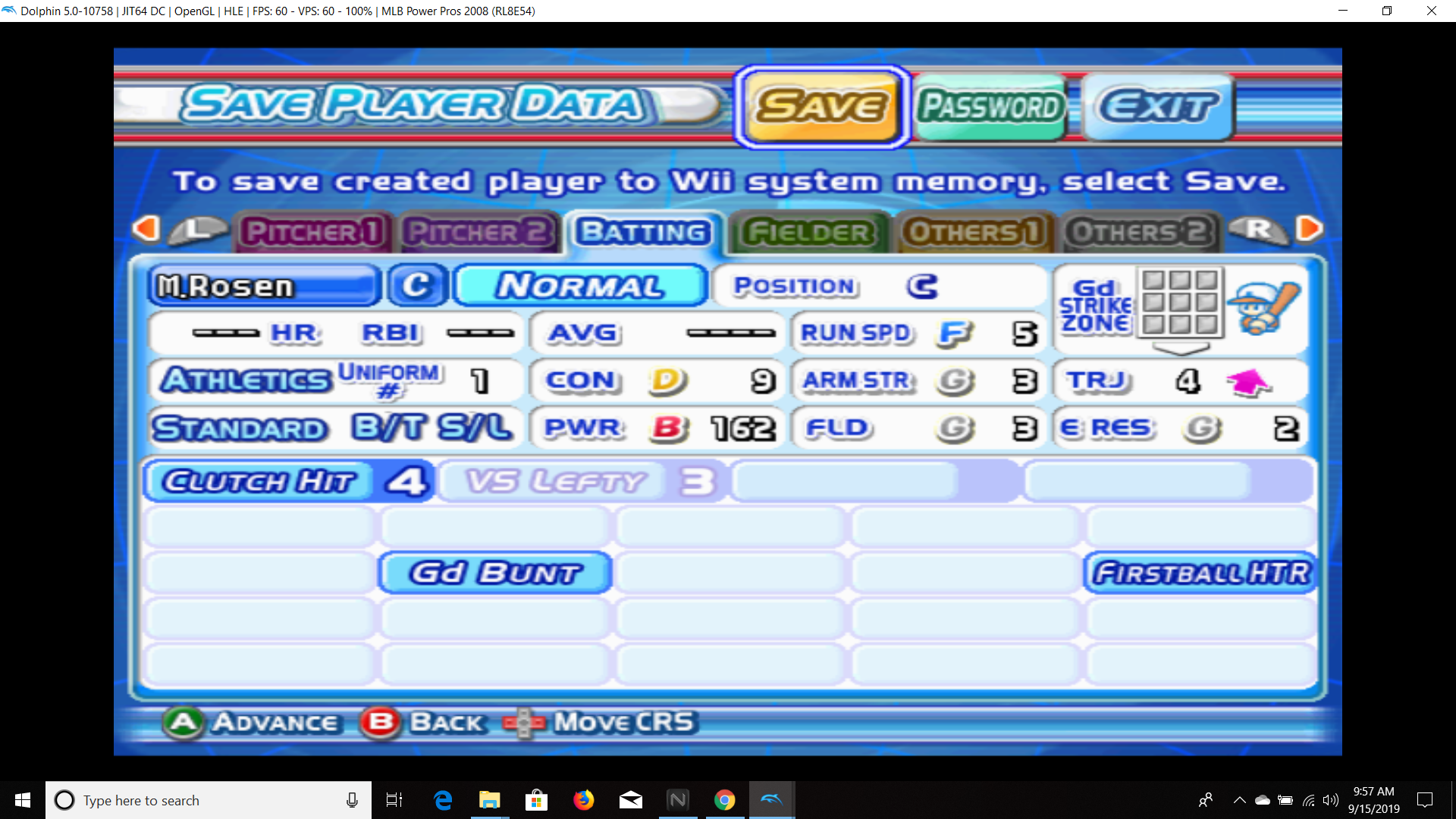
Task: Click the PWR B rating badge
Action: 670,428
